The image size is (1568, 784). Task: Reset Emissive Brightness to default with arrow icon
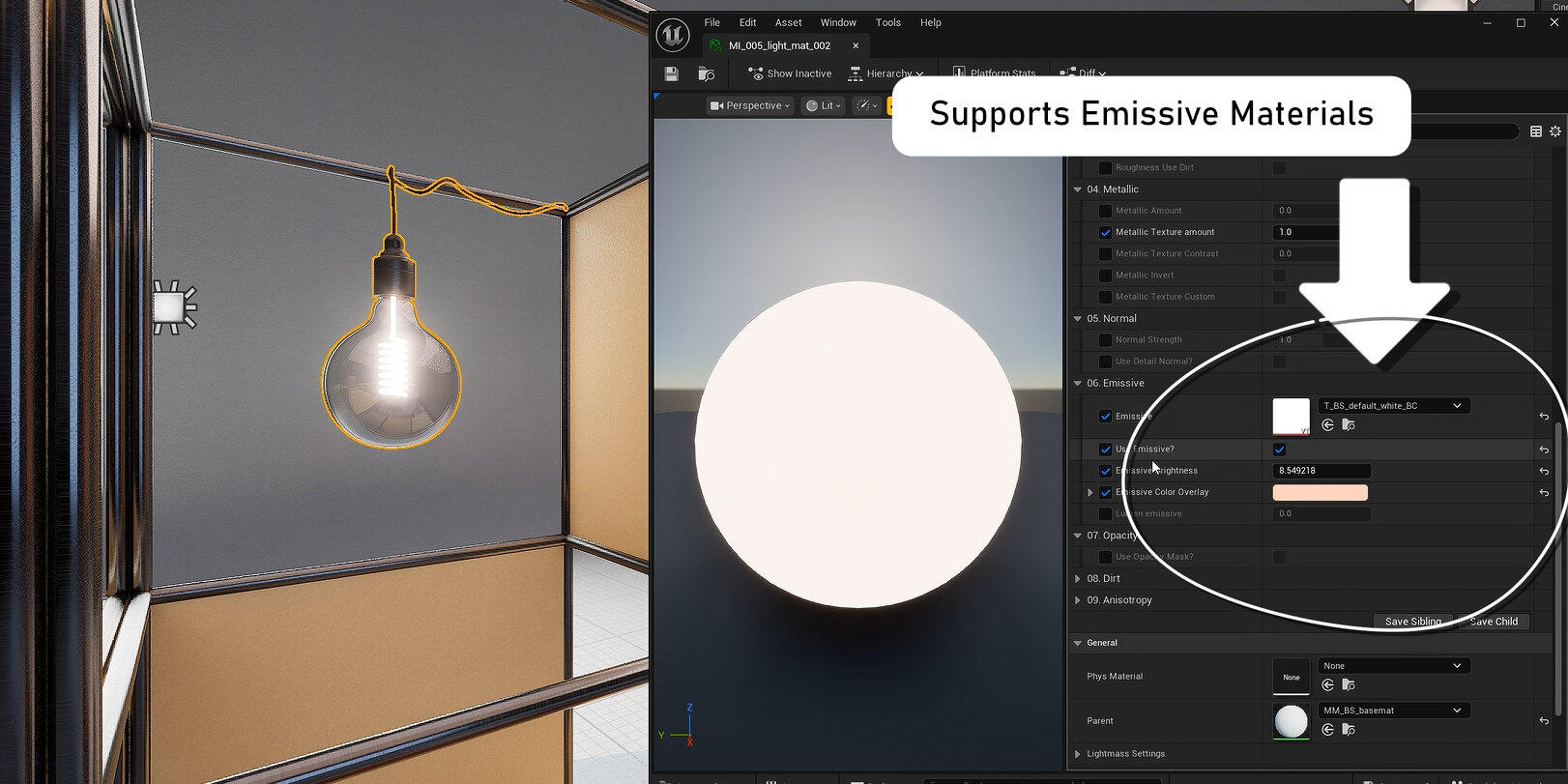1544,471
